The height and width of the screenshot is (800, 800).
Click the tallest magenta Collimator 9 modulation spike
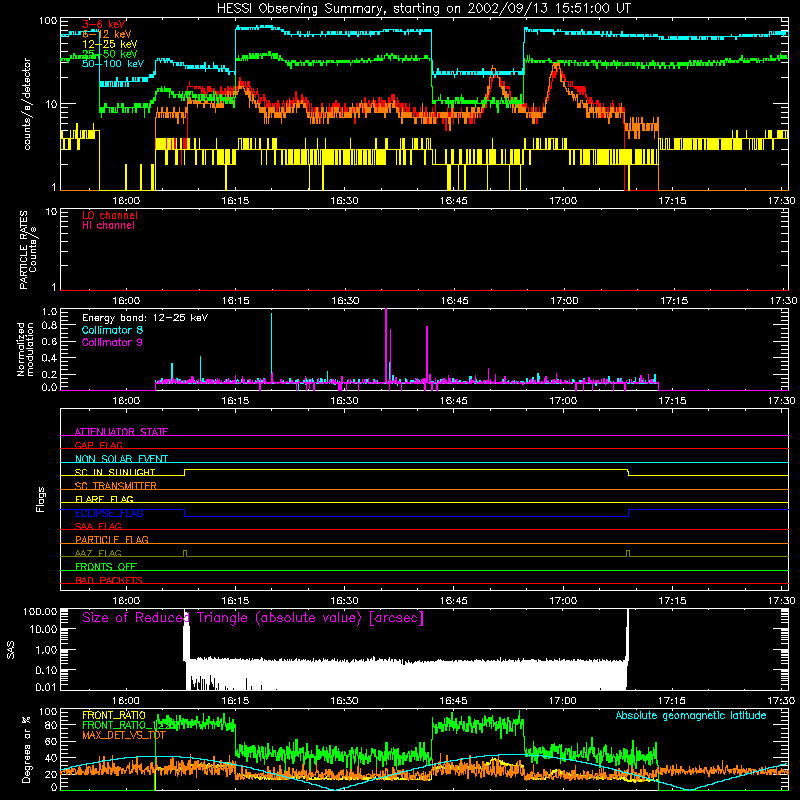tap(386, 347)
